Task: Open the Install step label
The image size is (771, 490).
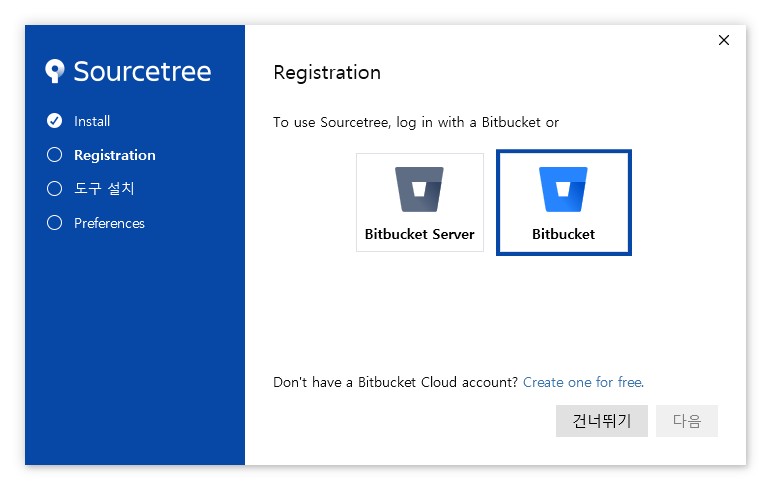Action: click(92, 121)
